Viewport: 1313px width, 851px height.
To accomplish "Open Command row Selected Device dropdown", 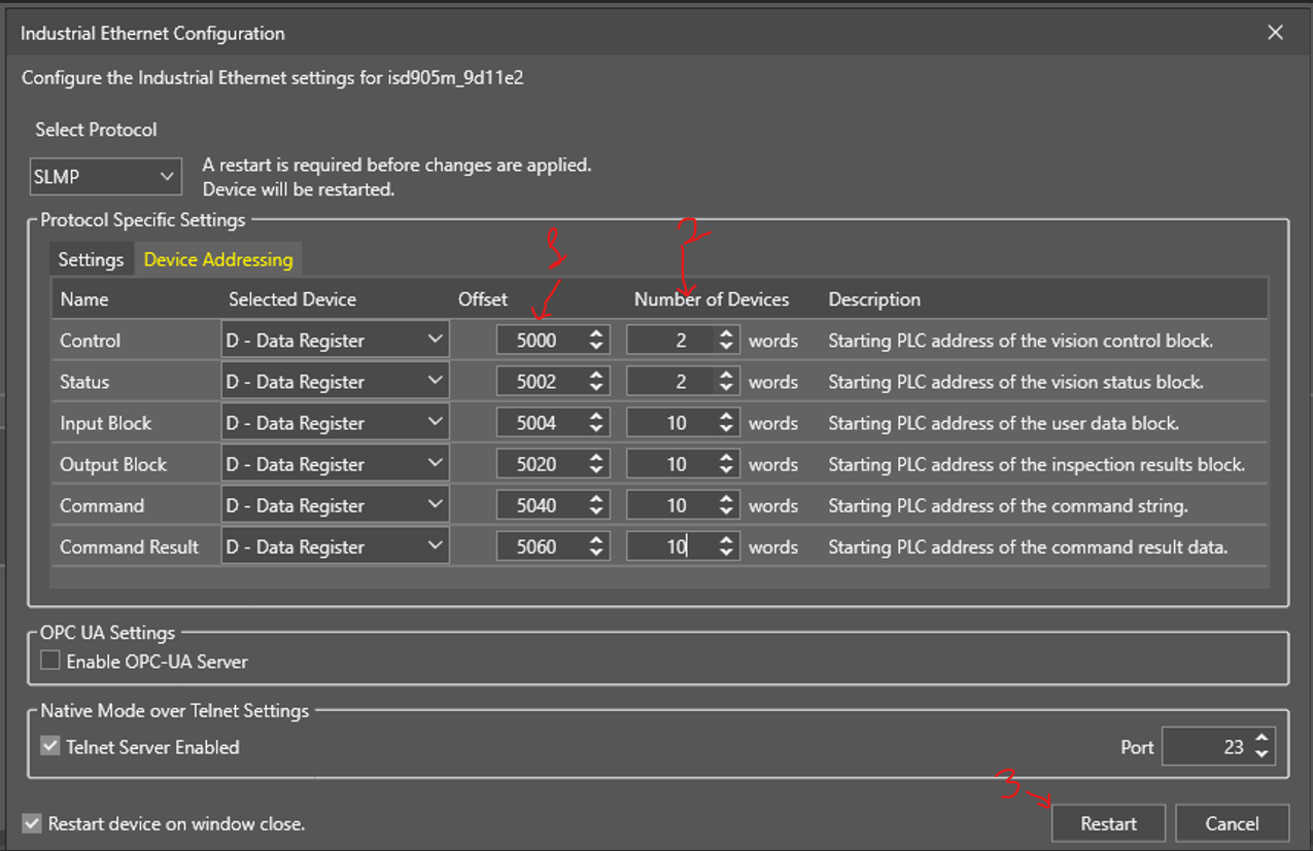I will click(x=335, y=505).
